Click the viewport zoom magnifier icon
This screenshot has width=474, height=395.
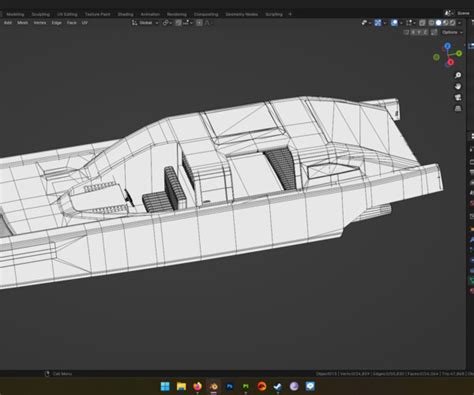(x=458, y=75)
